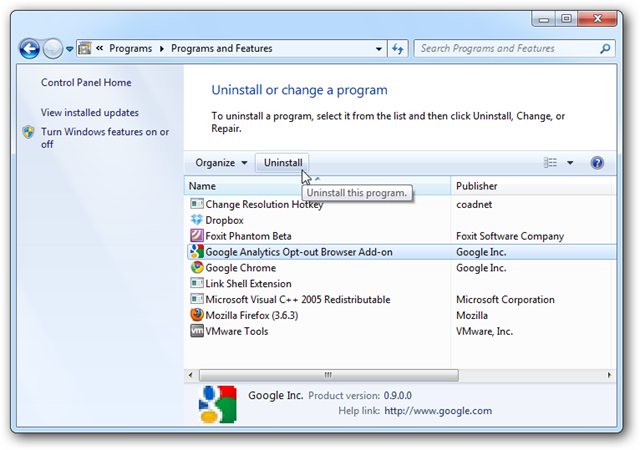This screenshot has height=450, width=640.
Task: Select the Dropbox entry name
Action: tap(224, 220)
